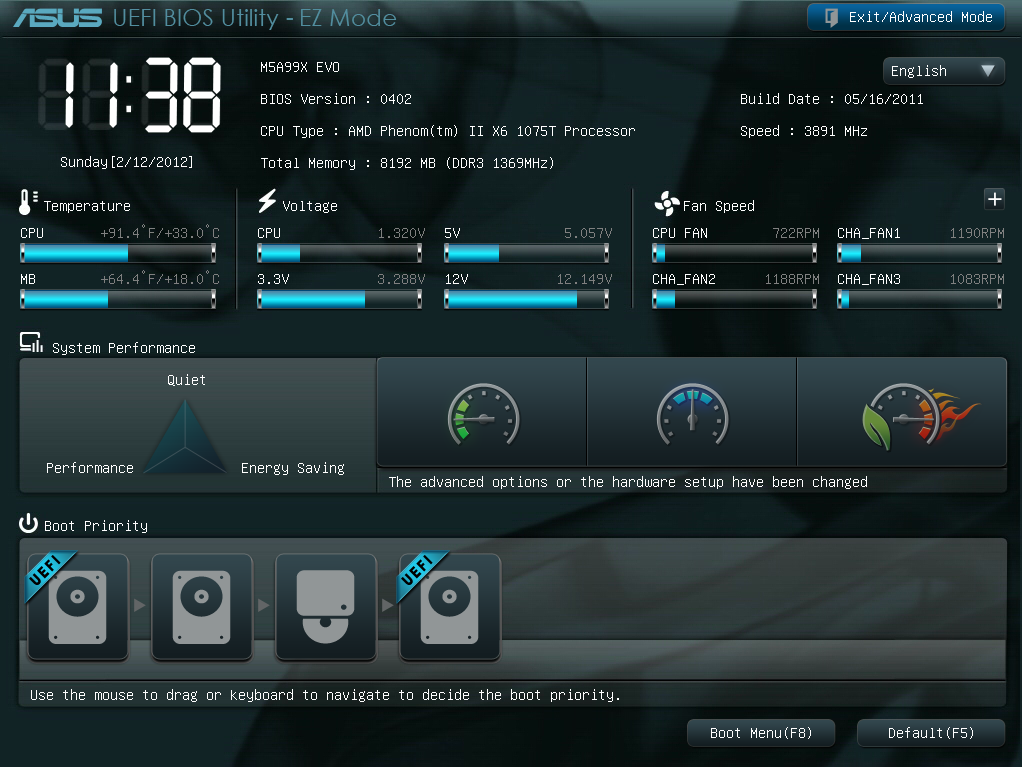Click the CHA_FAN1 speed bar
The height and width of the screenshot is (767, 1022).
coord(920,253)
